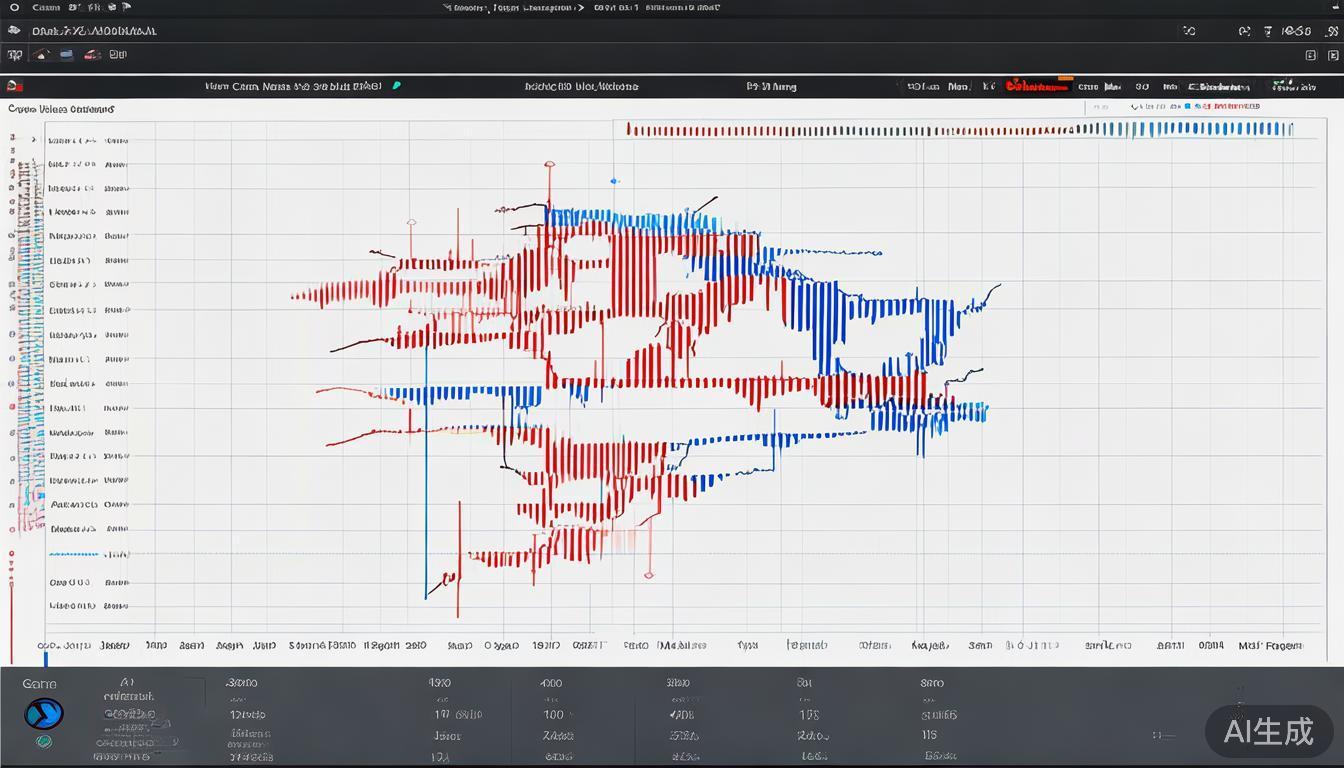The width and height of the screenshot is (1344, 768).
Task: Click the red car-shaped toolbar icon
Action: tap(91, 55)
